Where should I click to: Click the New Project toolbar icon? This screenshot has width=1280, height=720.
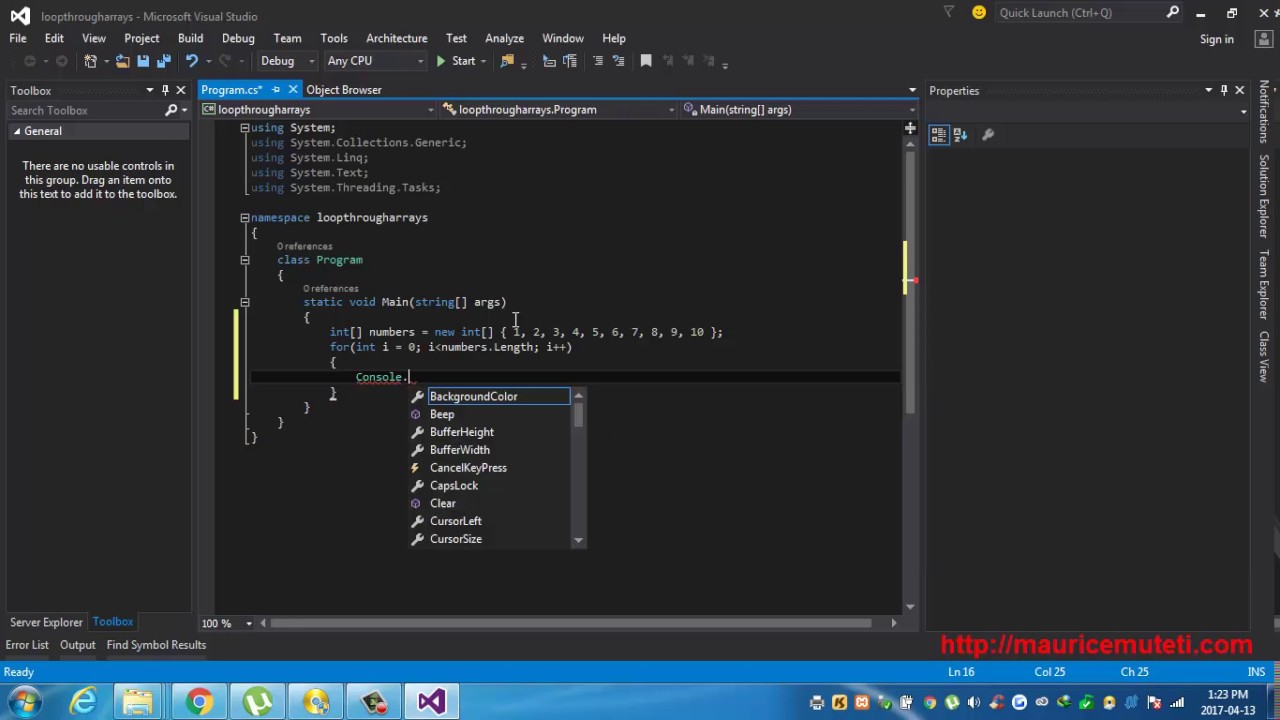tap(91, 61)
